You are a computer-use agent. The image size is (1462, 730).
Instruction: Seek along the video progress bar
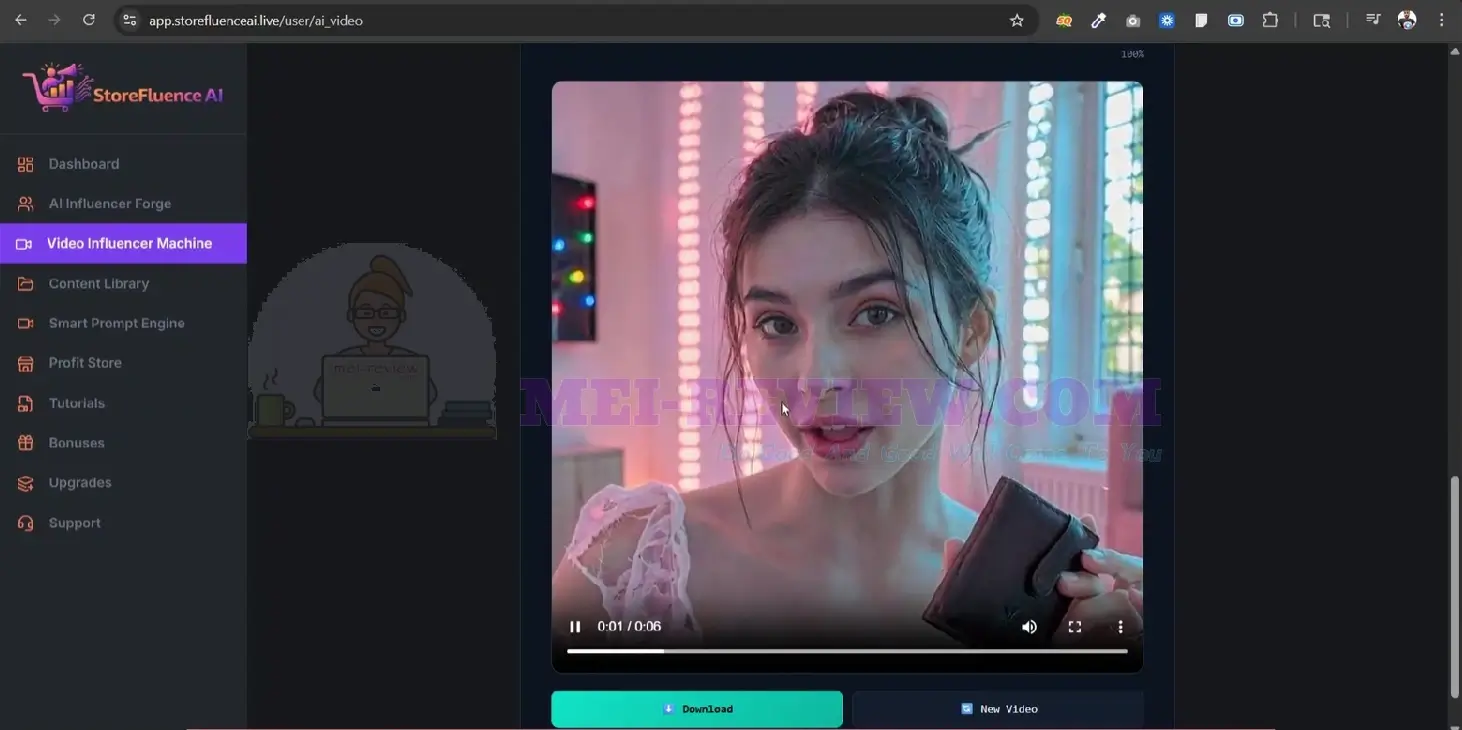(x=847, y=651)
